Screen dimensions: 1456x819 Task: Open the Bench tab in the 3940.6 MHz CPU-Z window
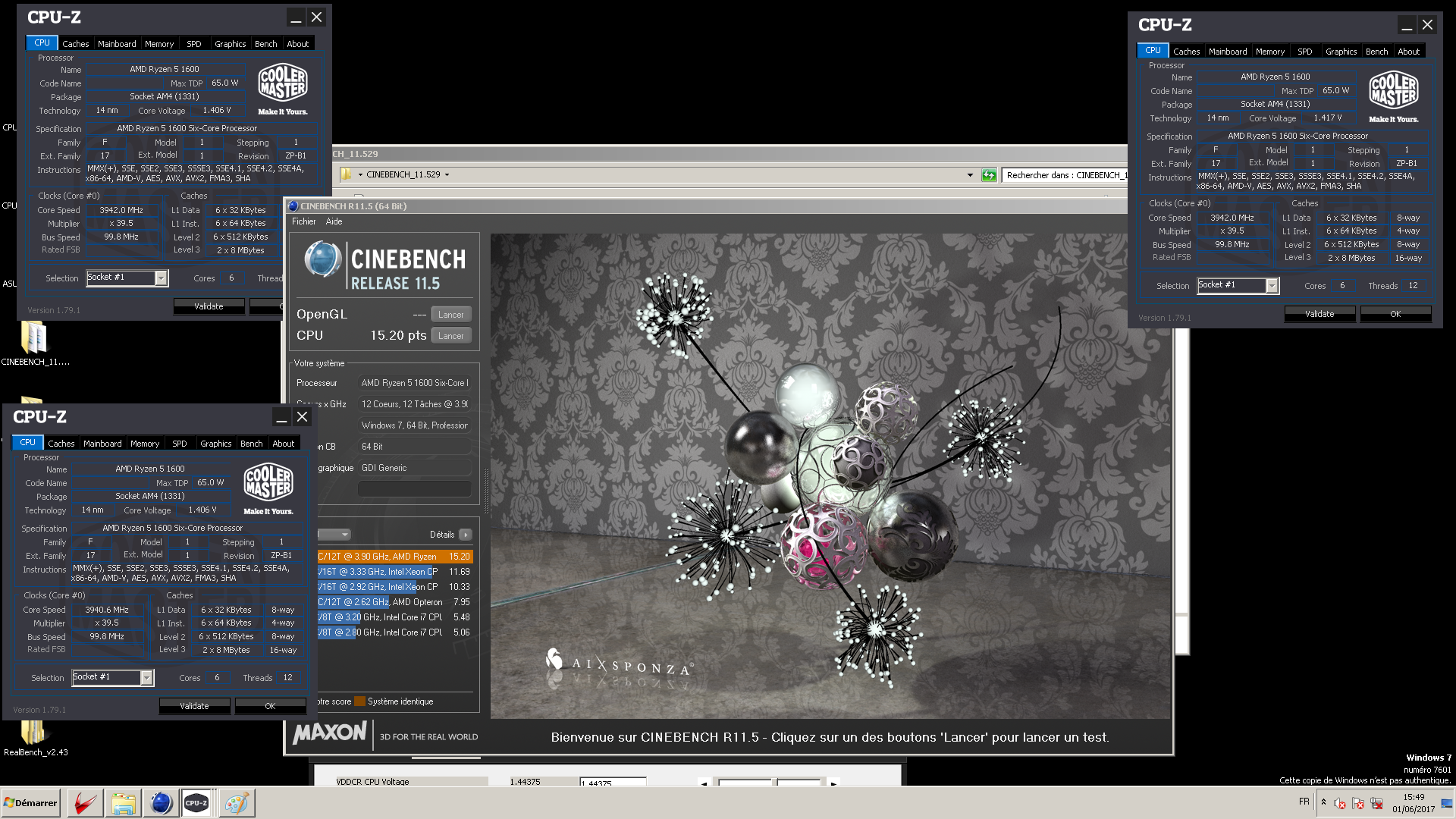point(251,444)
